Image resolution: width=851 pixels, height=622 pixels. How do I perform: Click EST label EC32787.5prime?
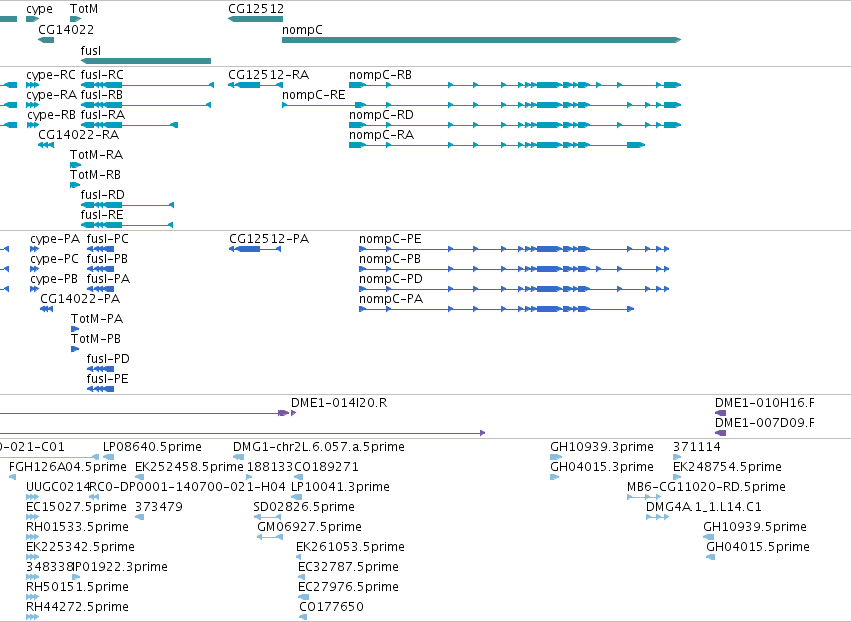(x=348, y=567)
